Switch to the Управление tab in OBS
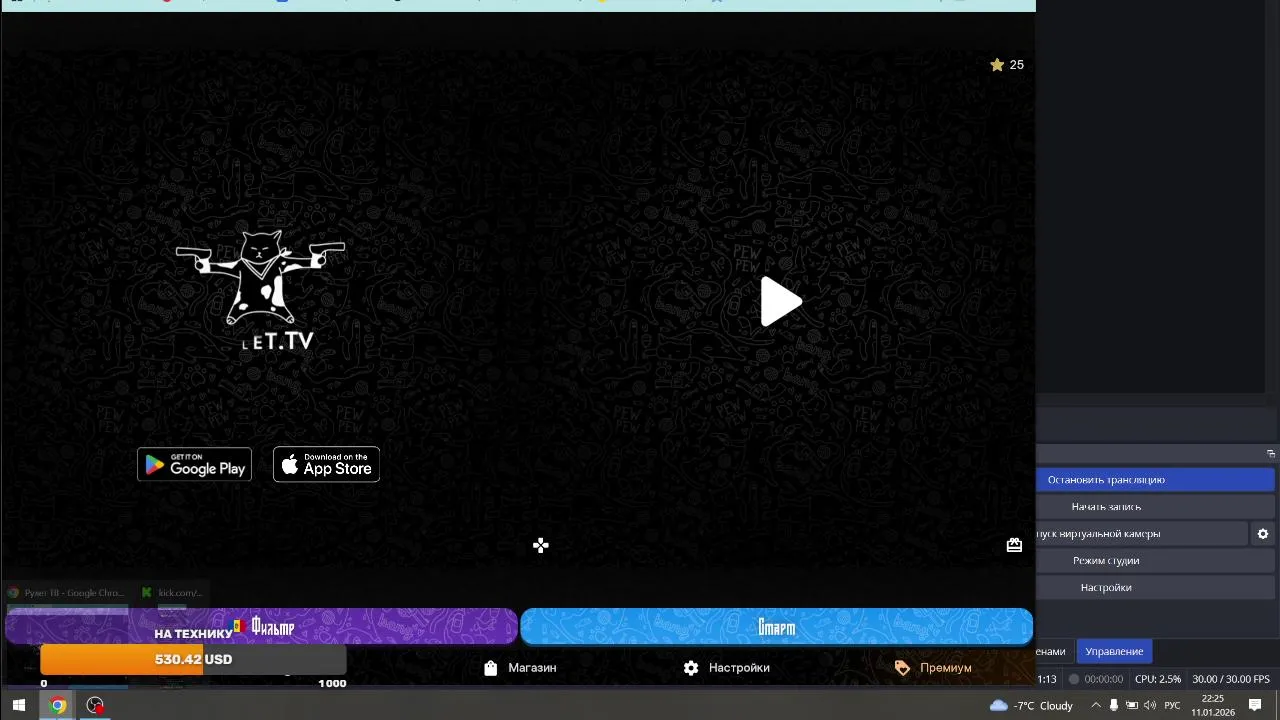This screenshot has width=1280, height=720. tap(1114, 651)
